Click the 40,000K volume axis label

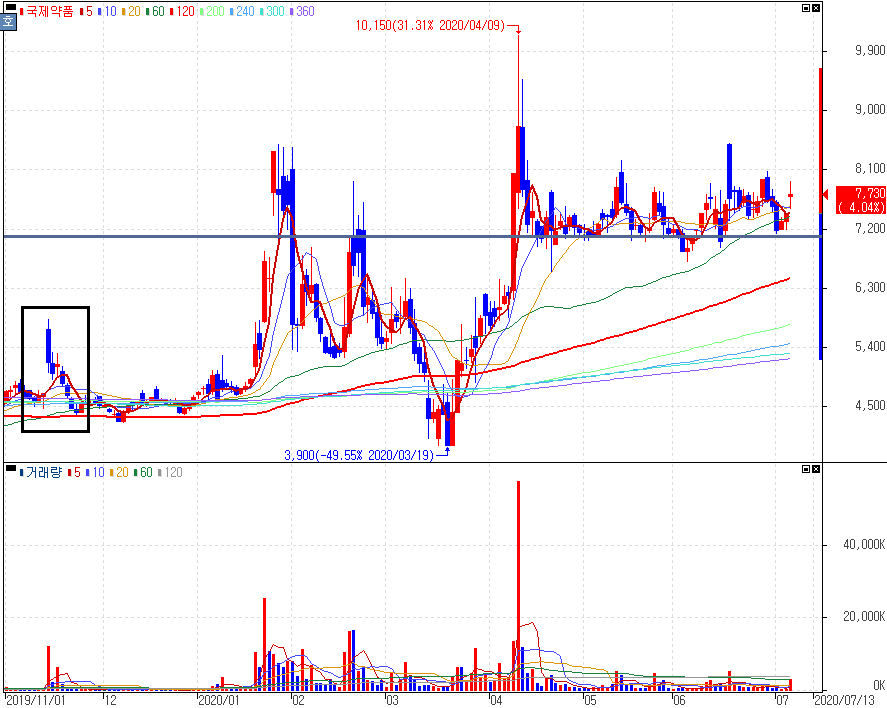[864, 545]
